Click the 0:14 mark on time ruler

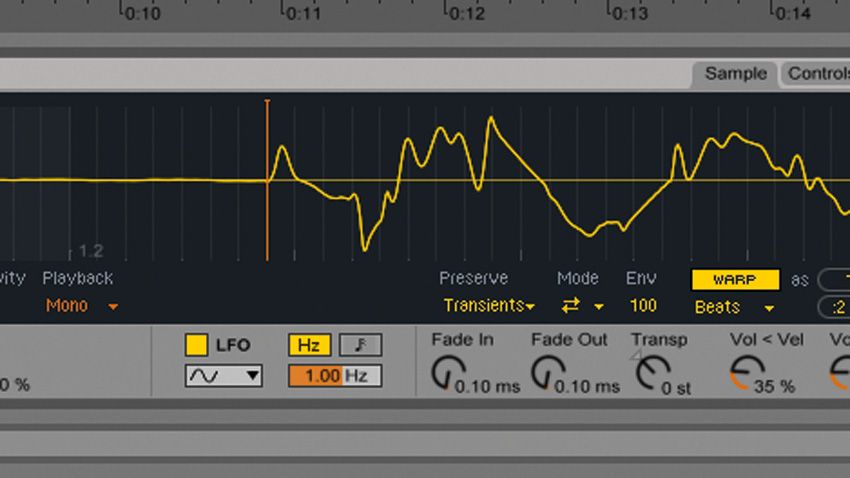coord(793,13)
